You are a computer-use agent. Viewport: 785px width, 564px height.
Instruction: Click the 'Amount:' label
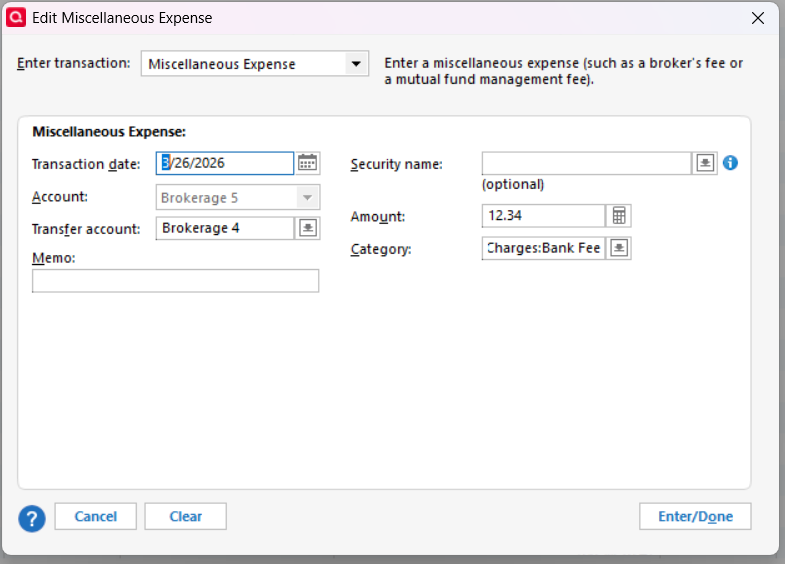(x=377, y=217)
